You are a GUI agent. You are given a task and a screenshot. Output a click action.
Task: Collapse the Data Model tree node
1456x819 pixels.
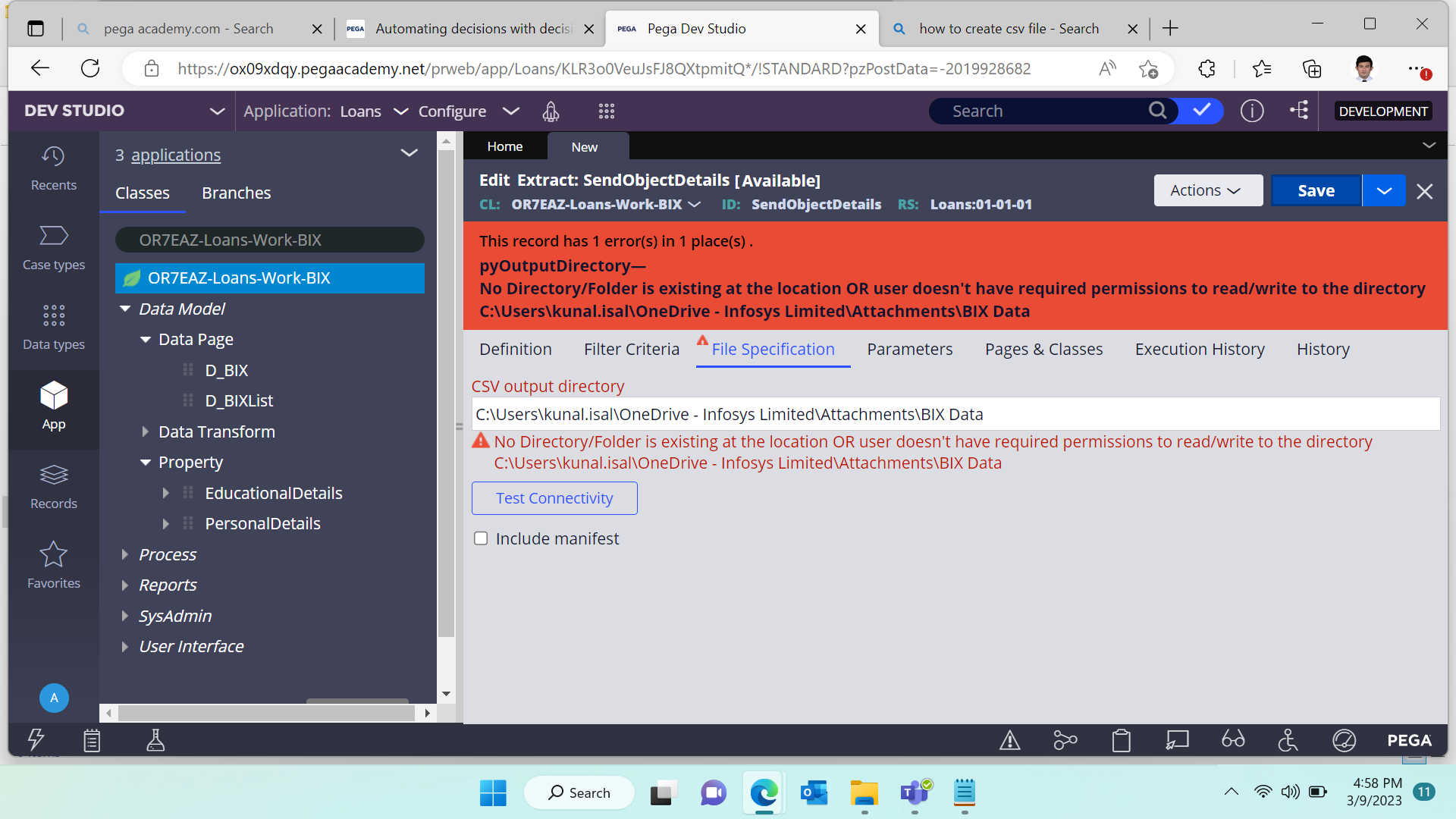125,309
